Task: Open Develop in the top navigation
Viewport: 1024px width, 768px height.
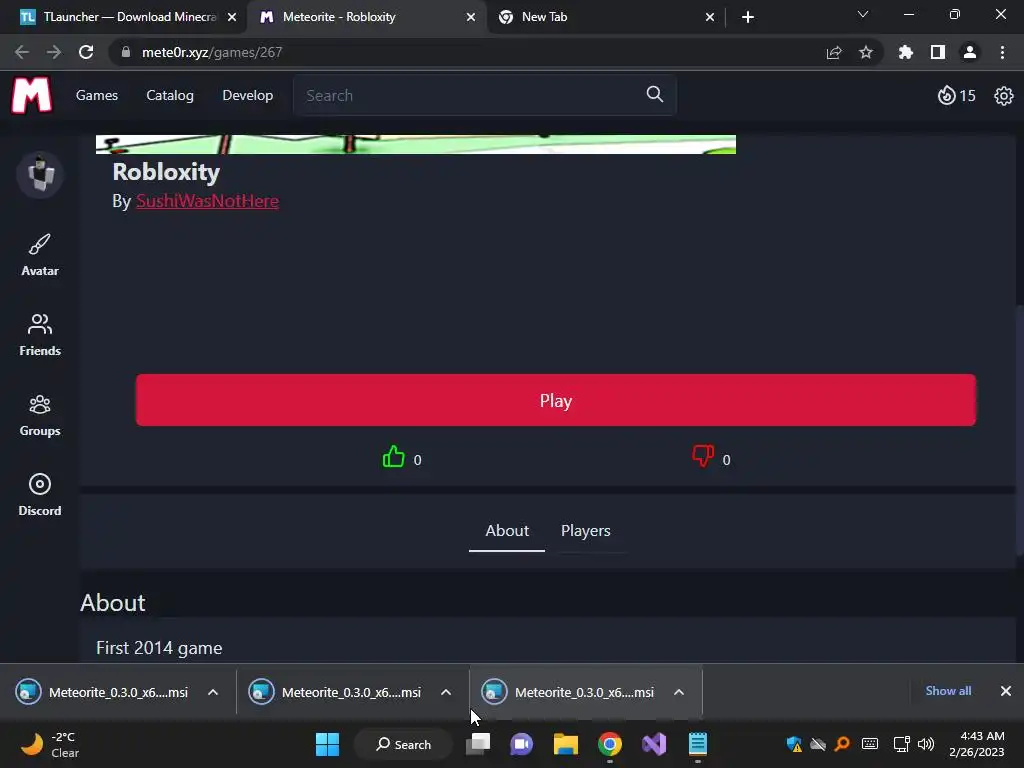Action: coord(248,95)
